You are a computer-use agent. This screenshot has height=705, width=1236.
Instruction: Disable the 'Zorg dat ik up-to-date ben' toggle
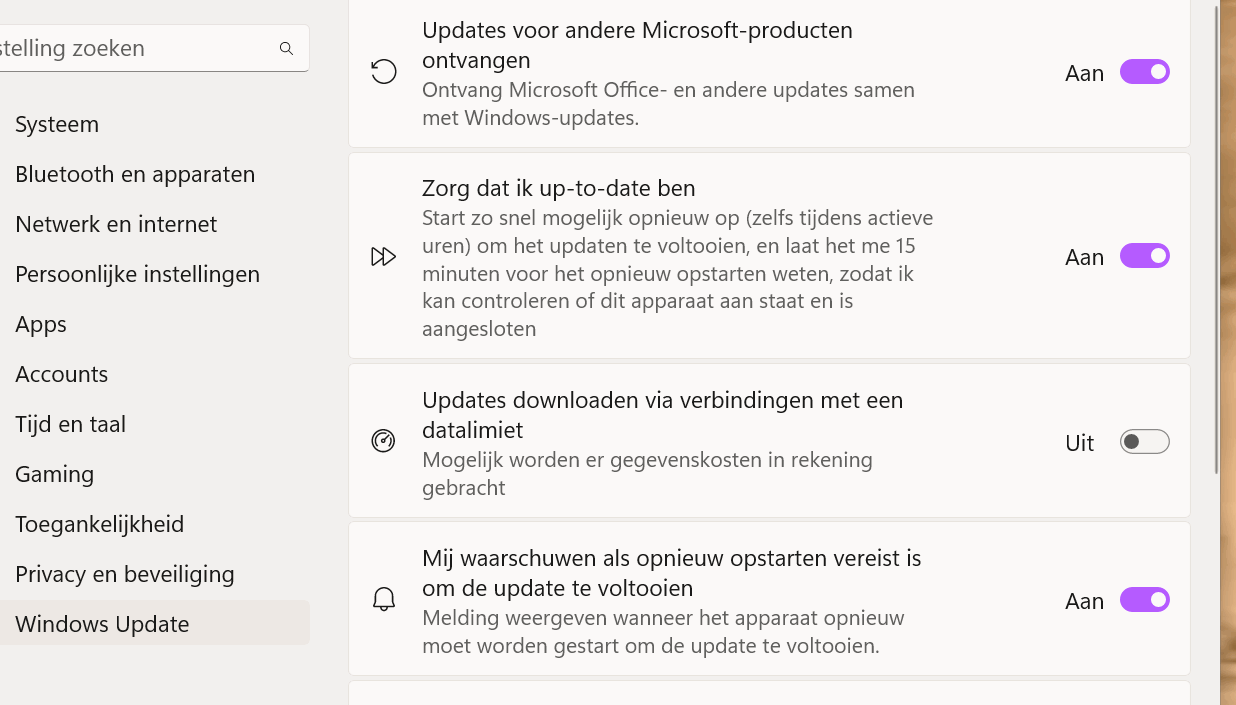(x=1144, y=256)
